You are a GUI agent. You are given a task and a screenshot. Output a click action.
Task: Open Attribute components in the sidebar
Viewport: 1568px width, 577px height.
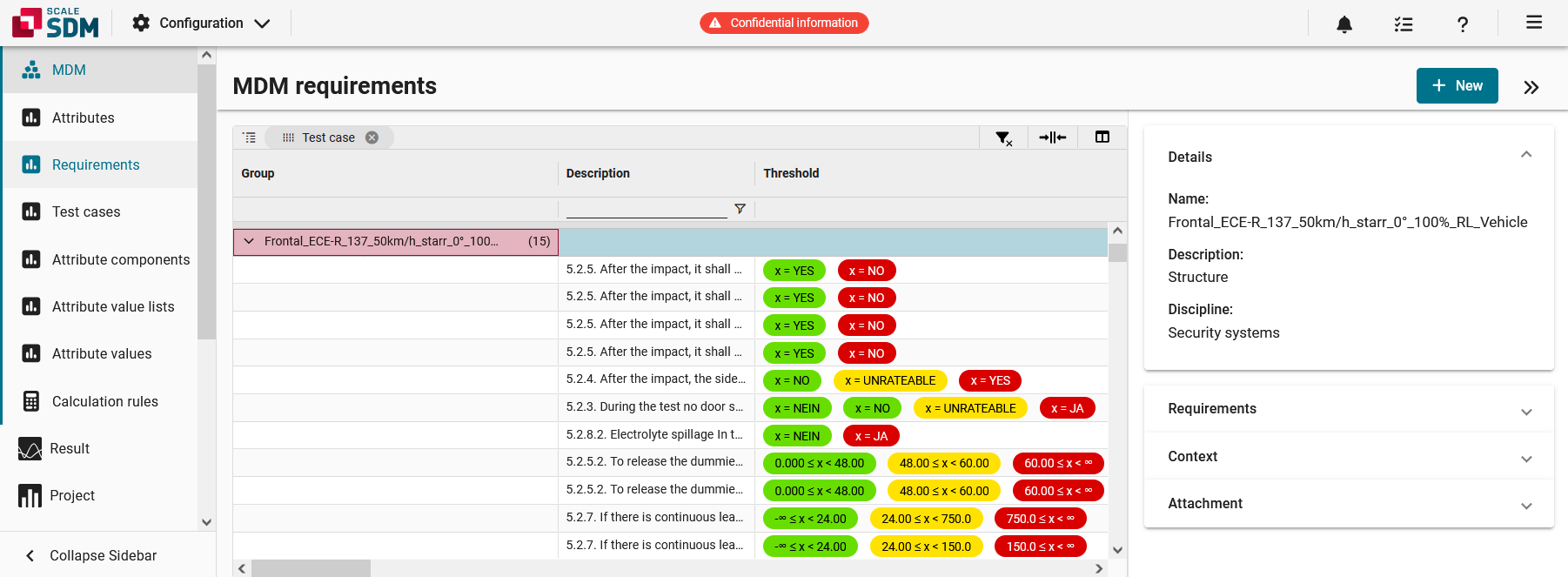click(99, 259)
